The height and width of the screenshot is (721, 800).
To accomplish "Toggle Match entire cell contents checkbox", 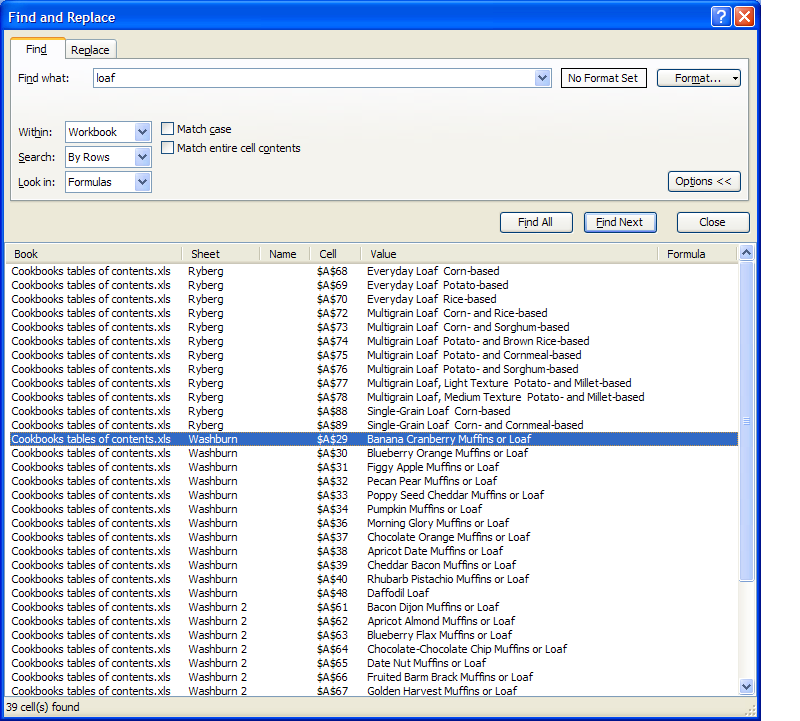I will [x=167, y=148].
